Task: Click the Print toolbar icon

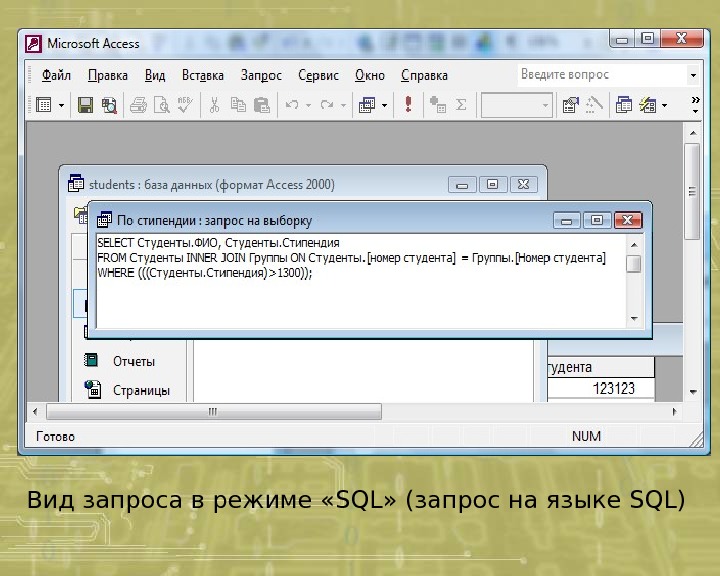Action: tap(138, 105)
